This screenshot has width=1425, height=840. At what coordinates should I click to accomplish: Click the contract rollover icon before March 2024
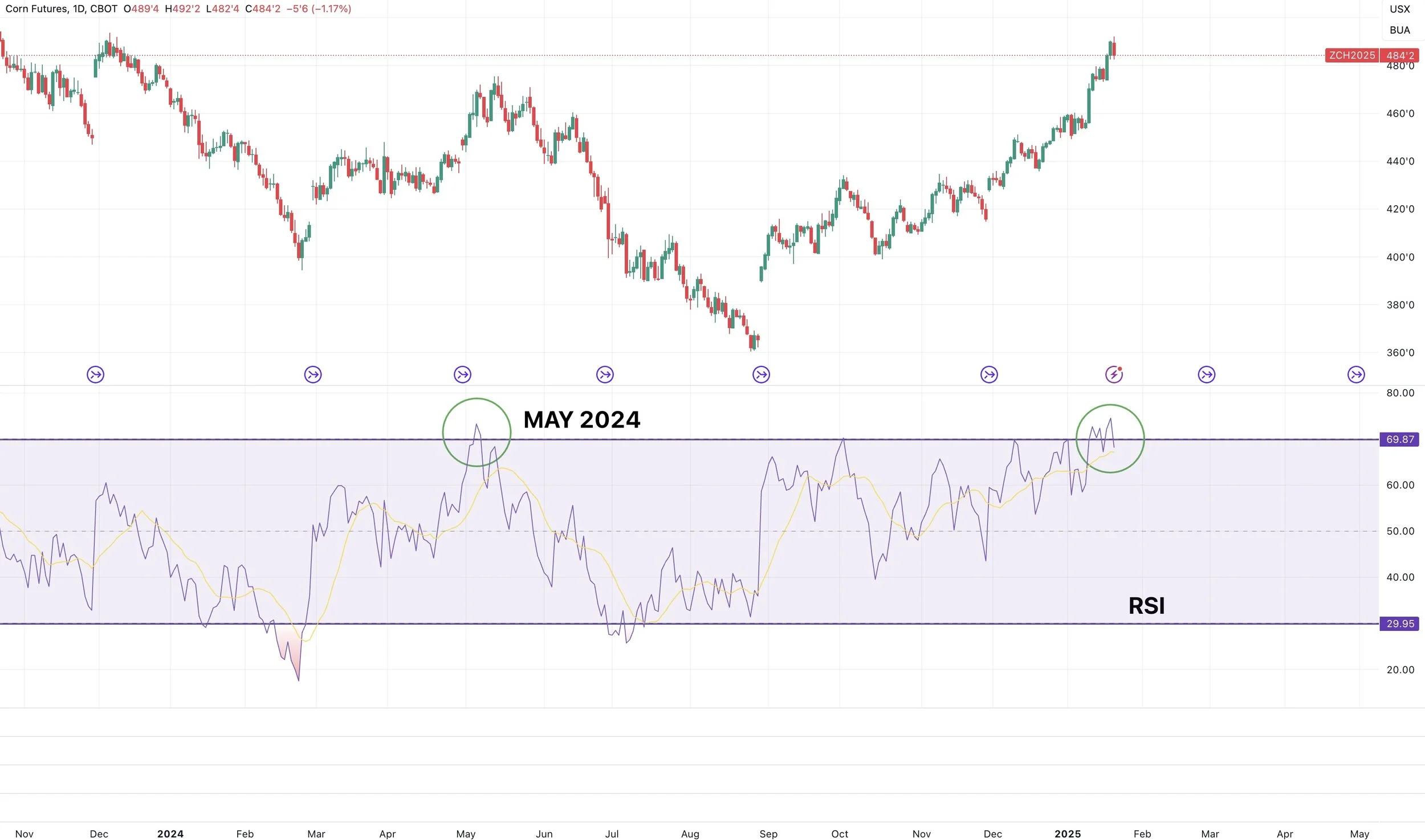coord(312,374)
